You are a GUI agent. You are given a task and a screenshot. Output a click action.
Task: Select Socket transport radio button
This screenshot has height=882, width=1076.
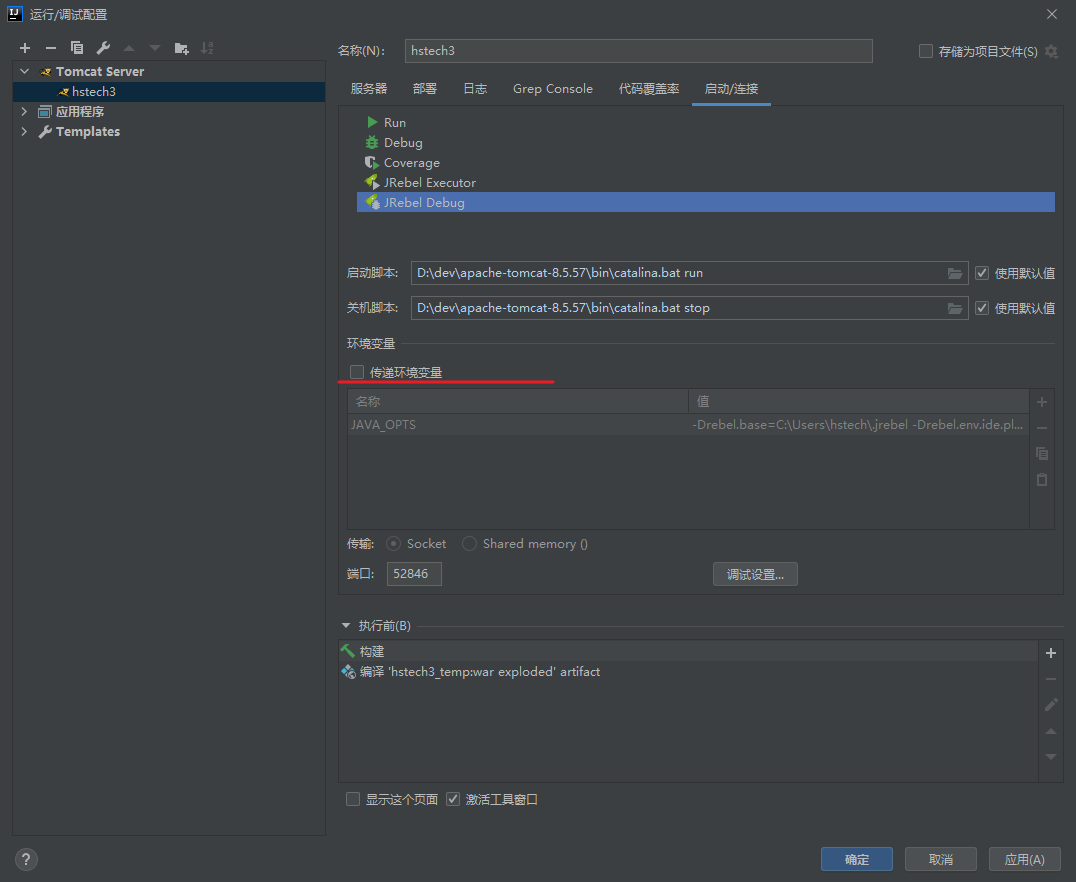point(393,544)
